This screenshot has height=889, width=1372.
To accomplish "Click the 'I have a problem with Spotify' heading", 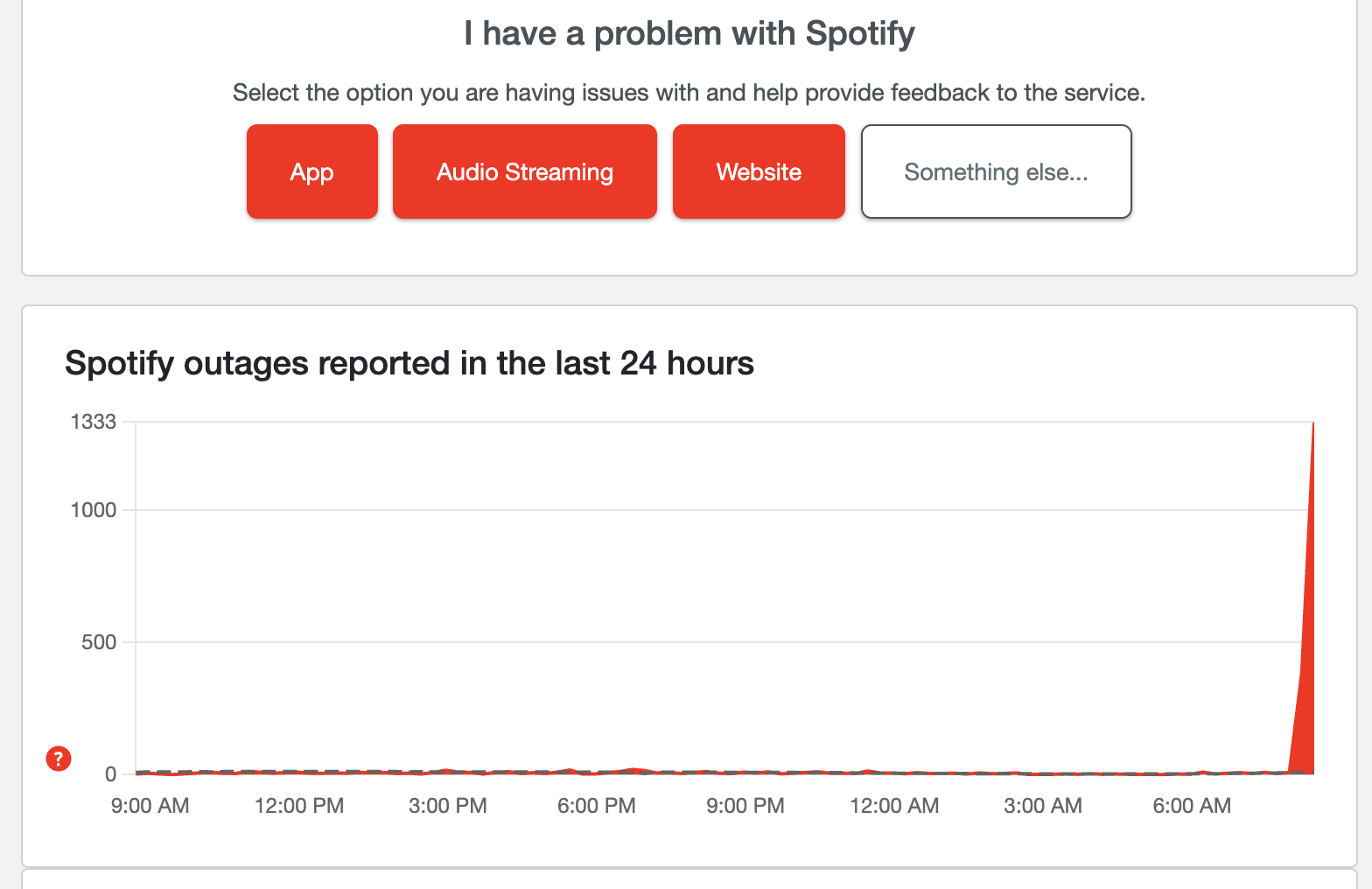I will click(x=689, y=34).
